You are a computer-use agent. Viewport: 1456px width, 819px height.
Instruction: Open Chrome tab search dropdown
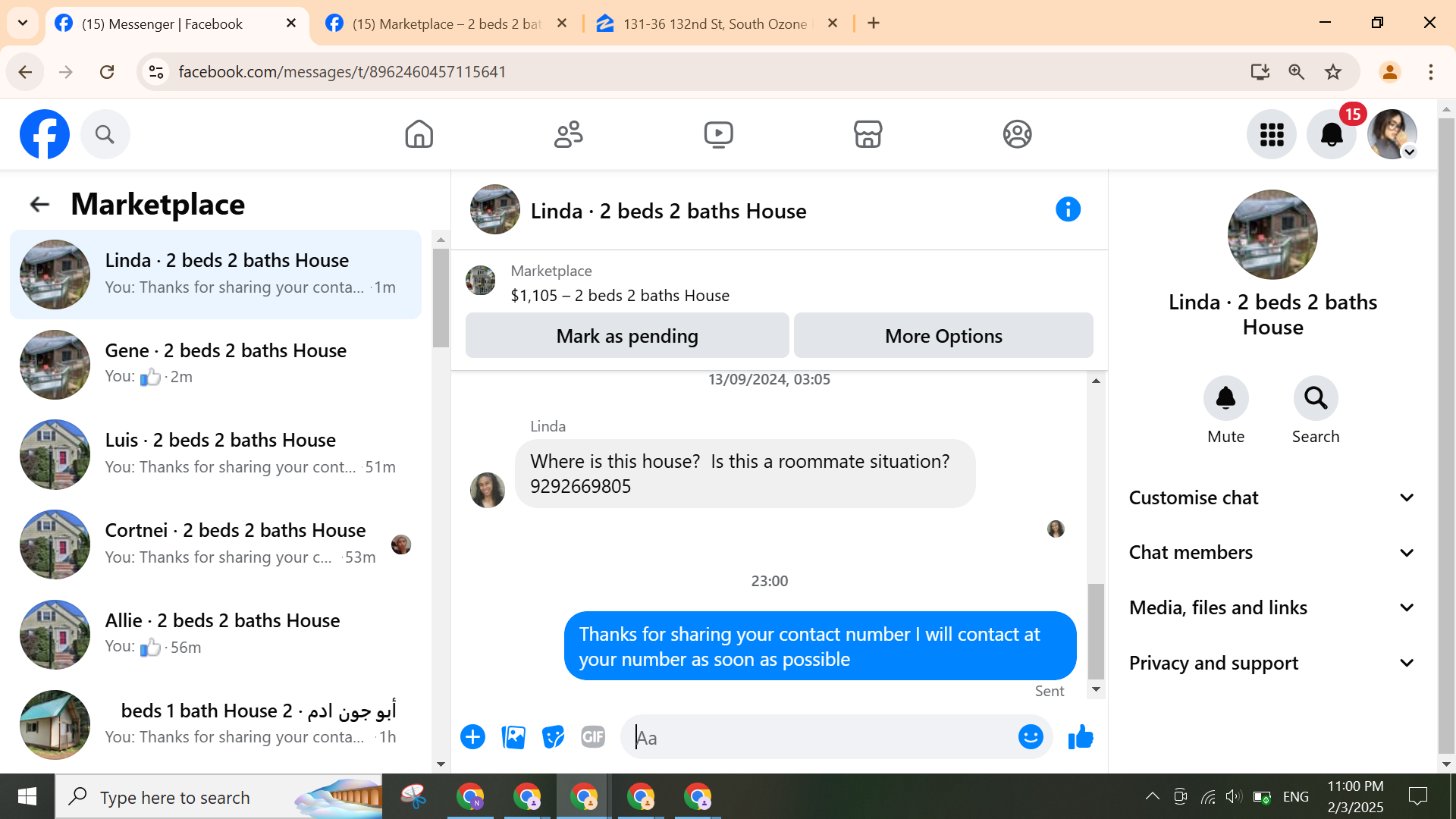coord(23,23)
